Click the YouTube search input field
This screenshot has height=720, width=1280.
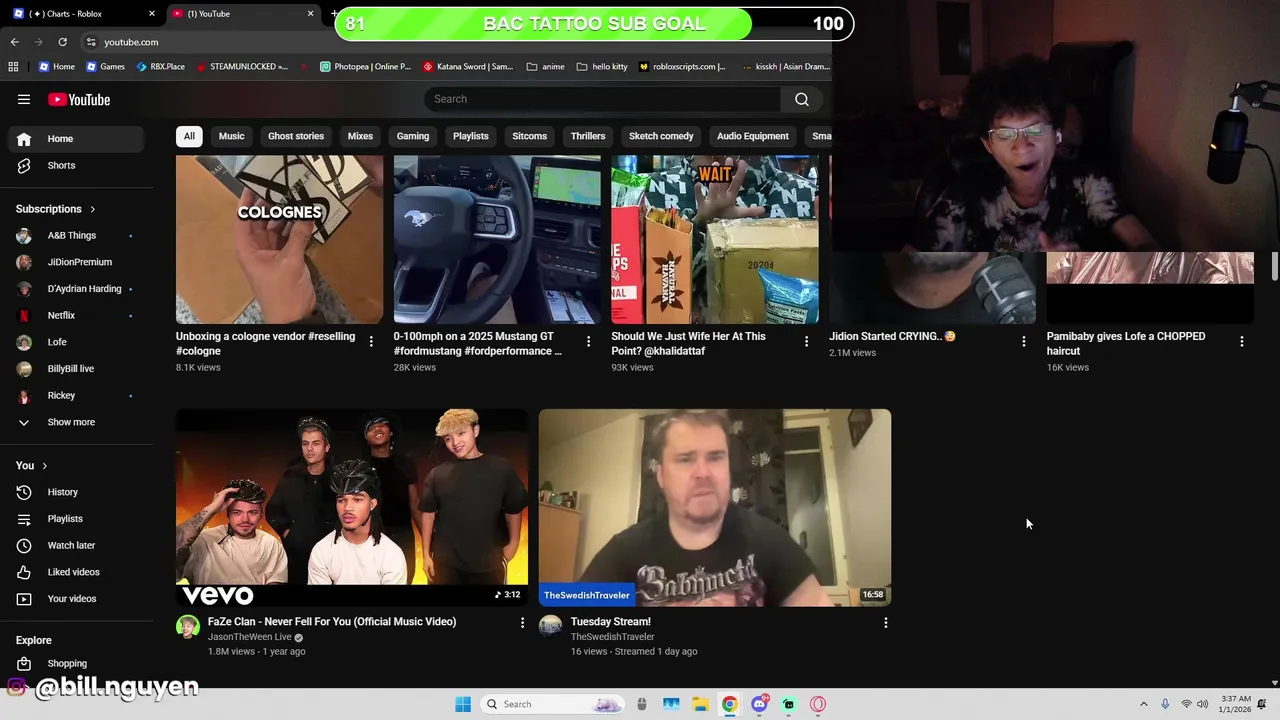click(x=603, y=99)
